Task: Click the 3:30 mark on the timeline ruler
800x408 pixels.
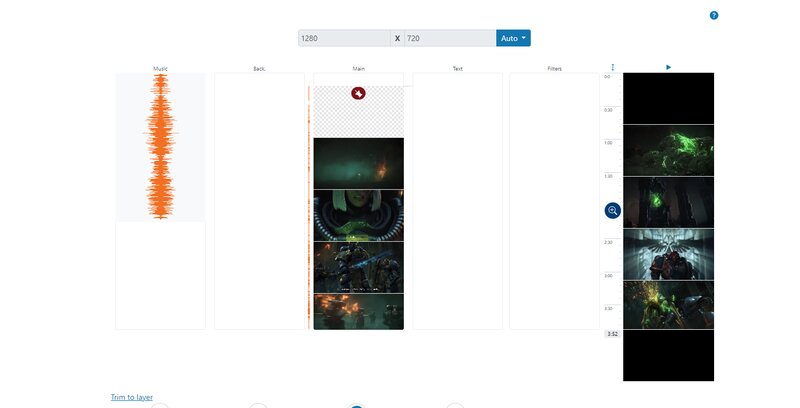Action: coord(608,309)
